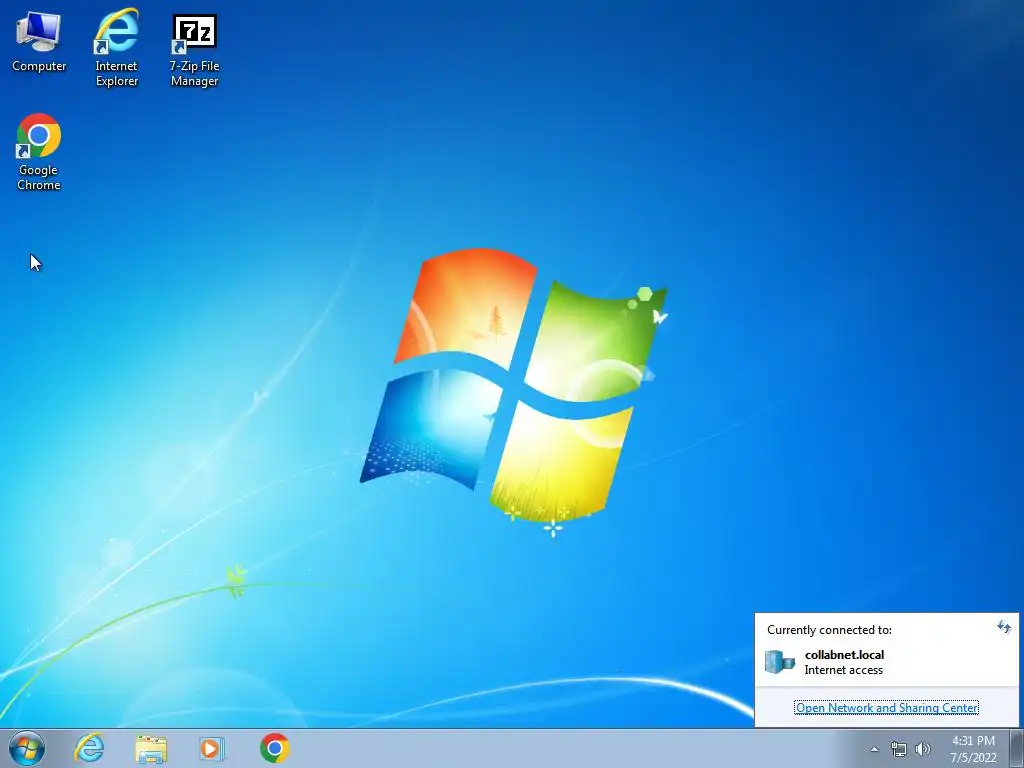Launch Internet Explorer from the taskbar

89,748
